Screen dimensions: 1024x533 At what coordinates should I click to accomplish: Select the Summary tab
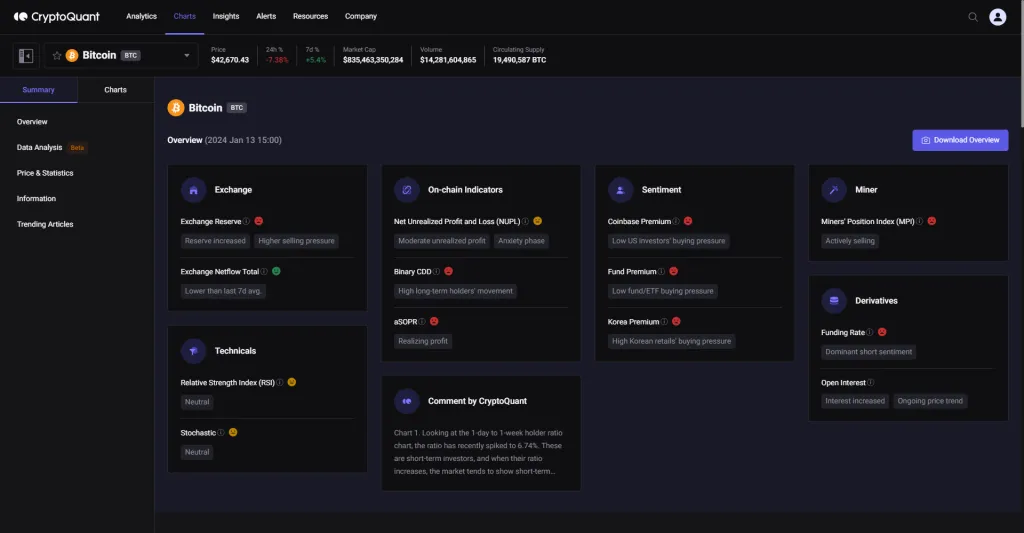[39, 90]
